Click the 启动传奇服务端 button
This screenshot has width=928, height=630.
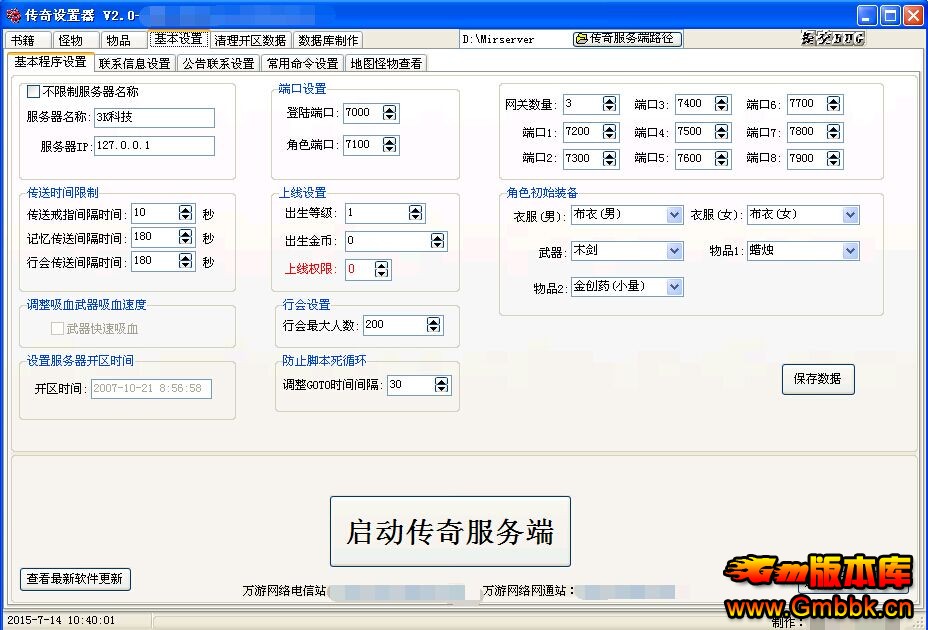point(450,531)
